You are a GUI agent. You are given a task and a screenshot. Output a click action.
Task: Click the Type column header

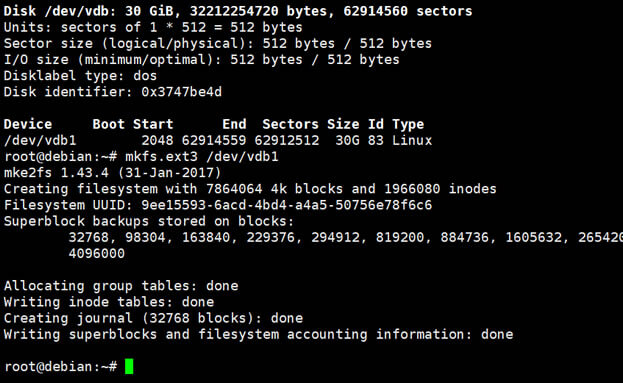(x=408, y=124)
